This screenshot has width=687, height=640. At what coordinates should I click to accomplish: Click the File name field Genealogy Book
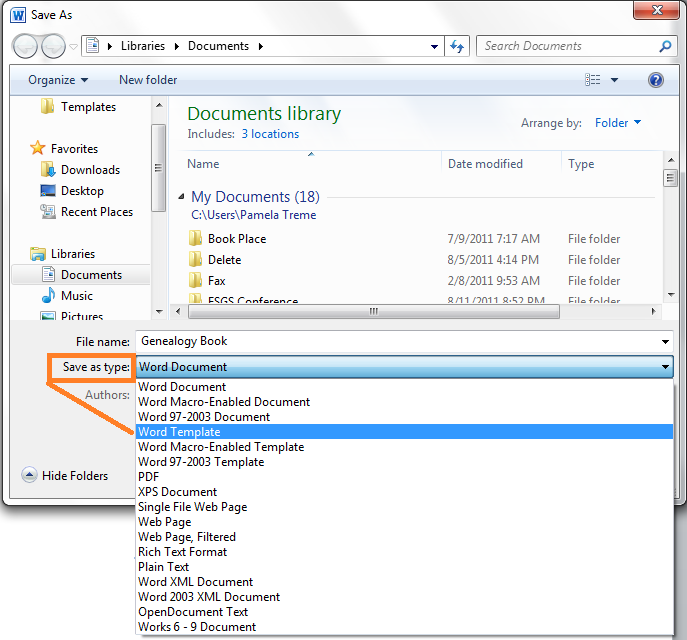tap(404, 341)
